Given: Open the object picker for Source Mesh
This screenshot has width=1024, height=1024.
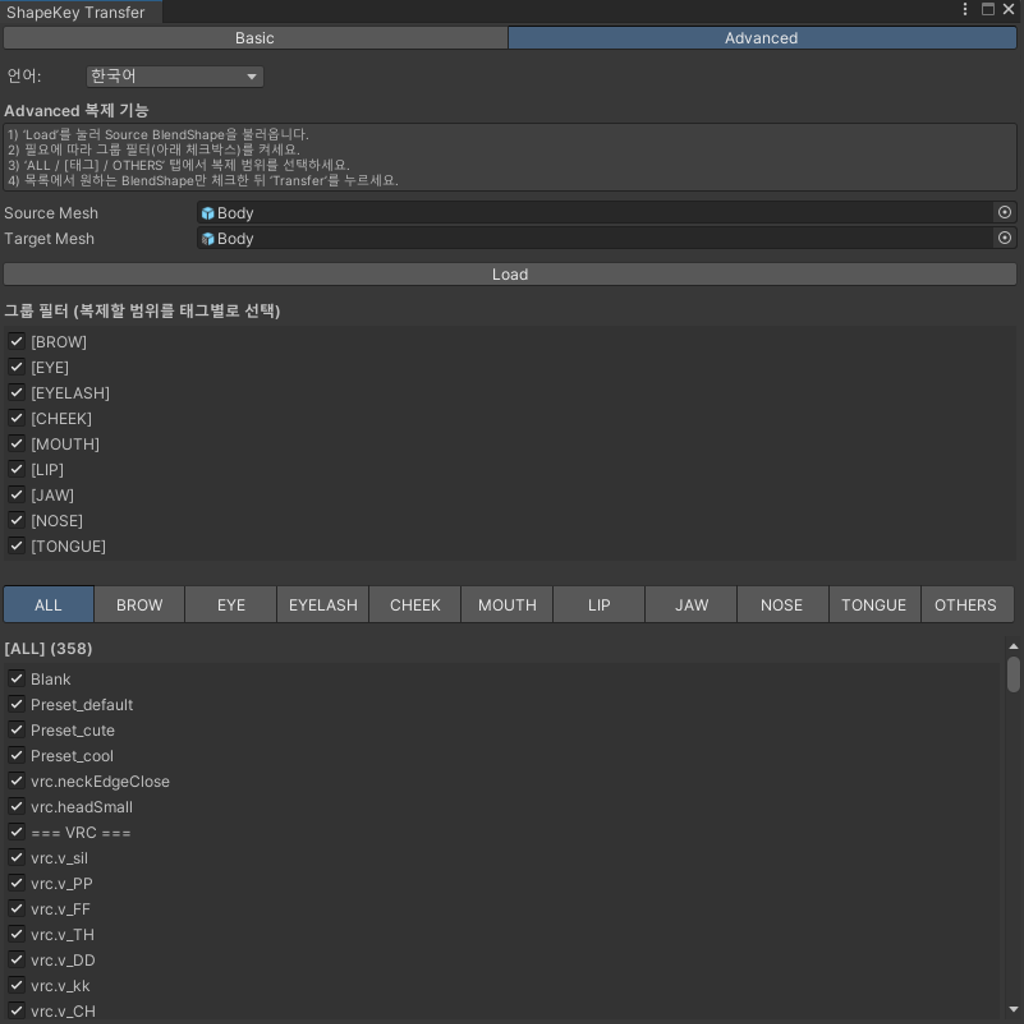Looking at the screenshot, I should [x=1004, y=212].
